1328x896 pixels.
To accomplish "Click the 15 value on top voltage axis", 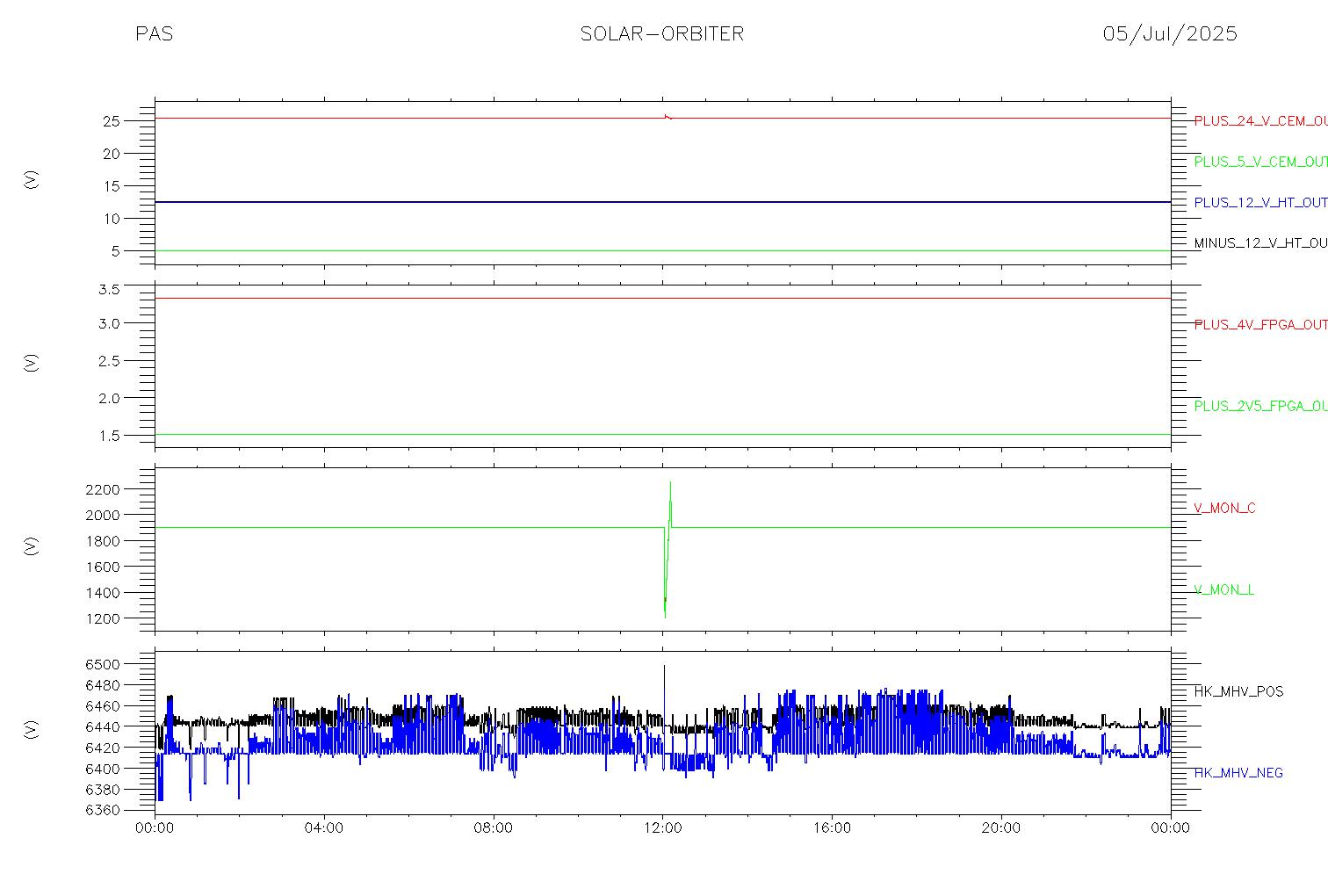I will pos(112,186).
